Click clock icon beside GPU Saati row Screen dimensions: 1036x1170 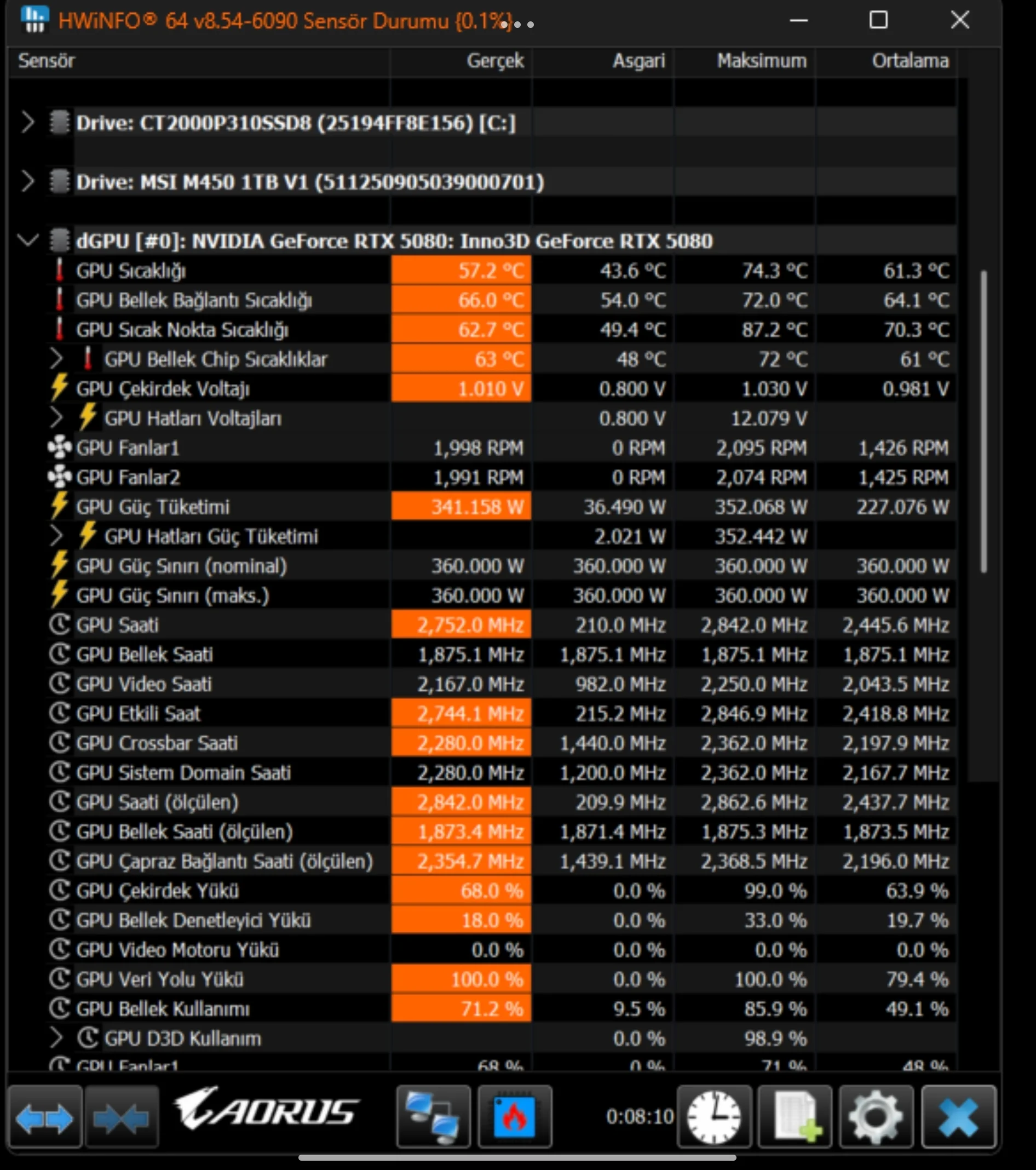[60, 624]
